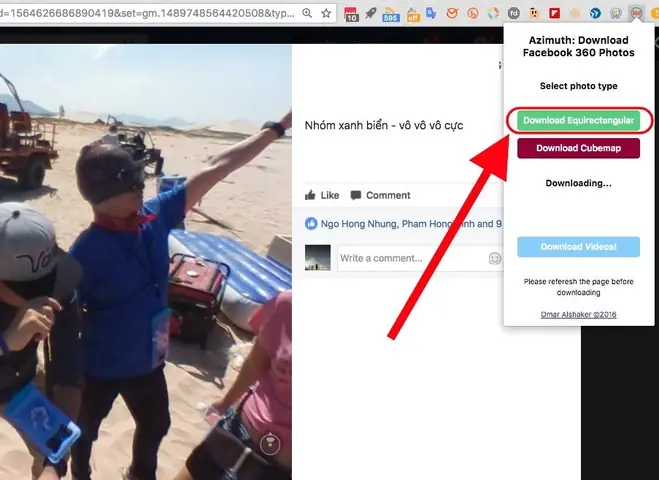The height and width of the screenshot is (480, 659).
Task: Click the 'Select photo type' label
Action: click(x=578, y=86)
